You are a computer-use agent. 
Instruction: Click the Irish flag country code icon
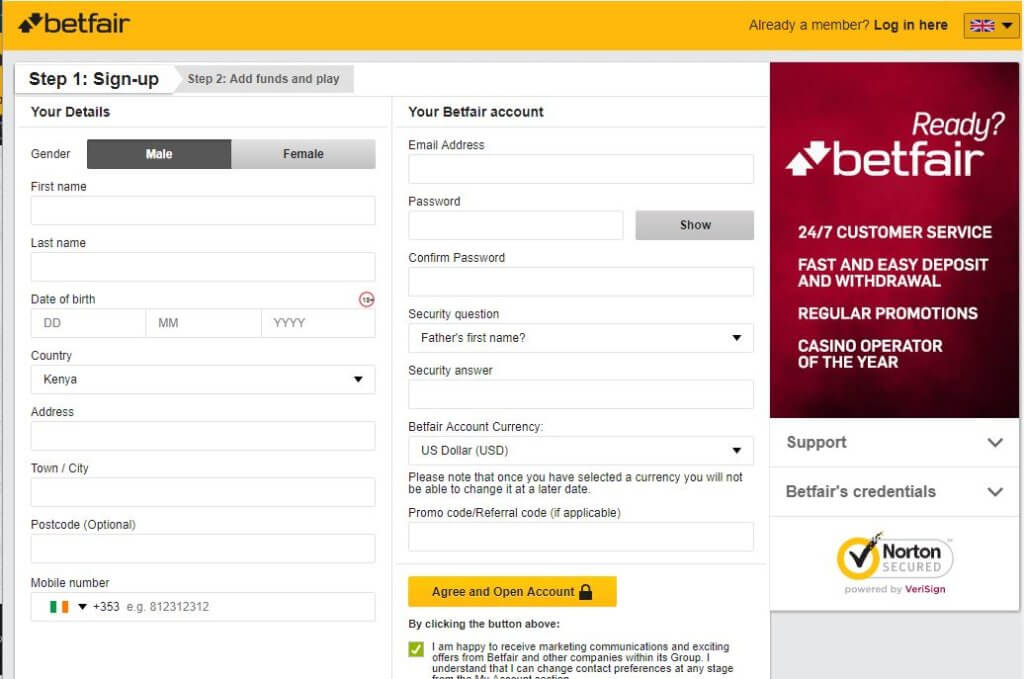(x=59, y=607)
